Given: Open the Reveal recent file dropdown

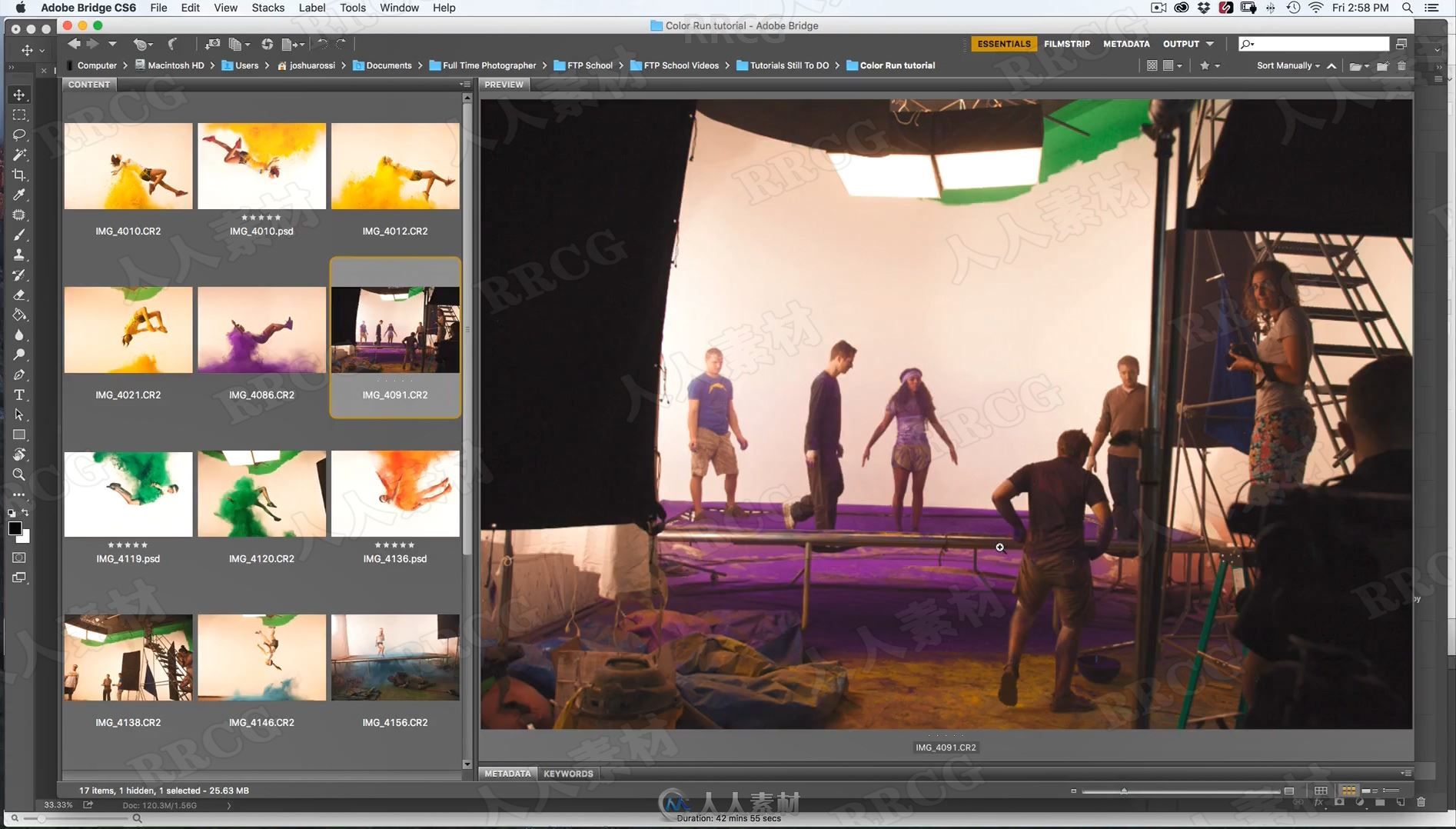Looking at the screenshot, I should [x=142, y=44].
